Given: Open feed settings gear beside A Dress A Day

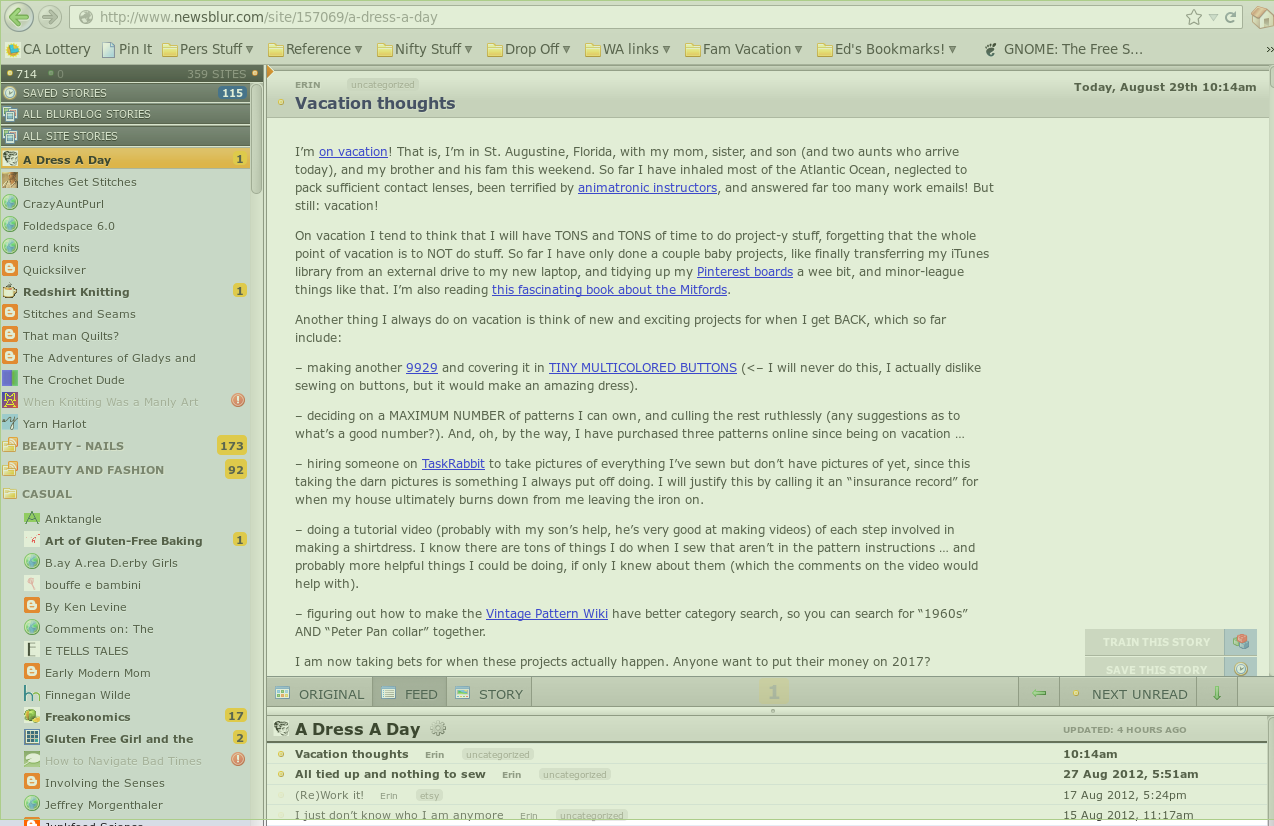Looking at the screenshot, I should pyautogui.click(x=438, y=729).
